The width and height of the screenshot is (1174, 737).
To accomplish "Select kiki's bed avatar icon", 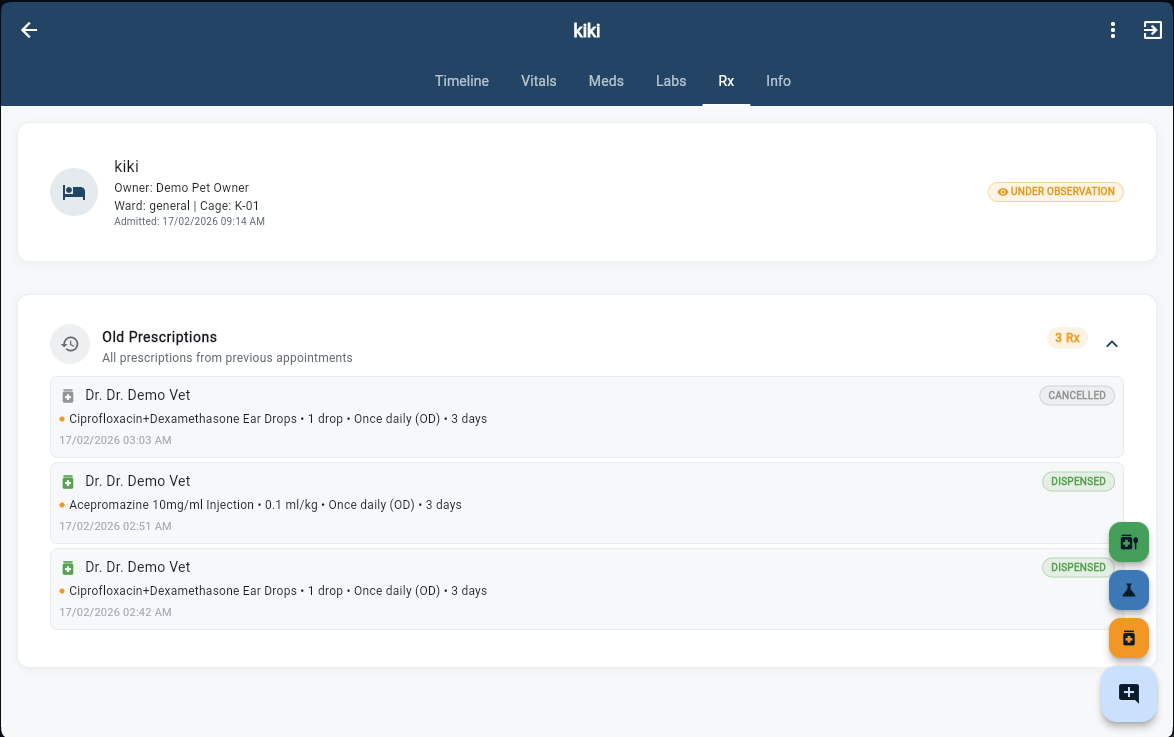I will (x=73, y=191).
